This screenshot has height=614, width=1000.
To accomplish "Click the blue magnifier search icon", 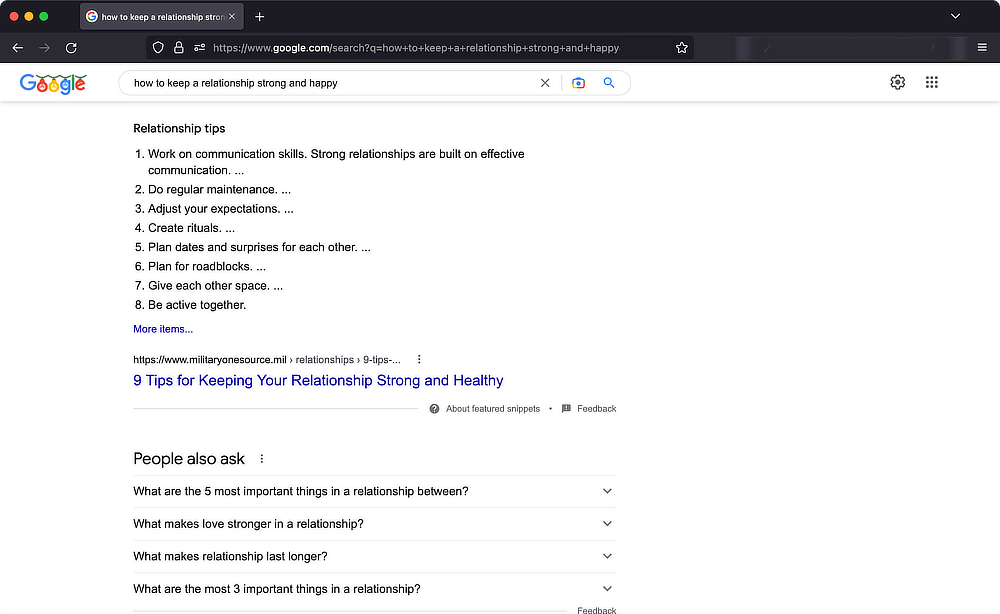I will pyautogui.click(x=608, y=83).
